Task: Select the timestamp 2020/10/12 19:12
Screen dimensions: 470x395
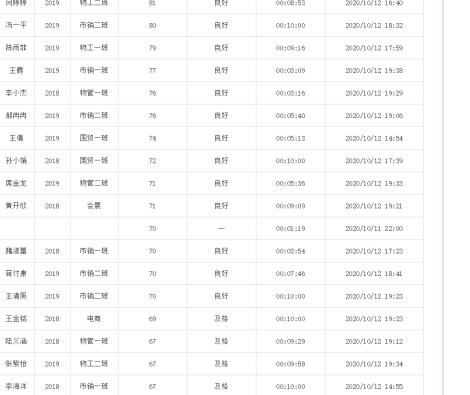Action: 374,341
